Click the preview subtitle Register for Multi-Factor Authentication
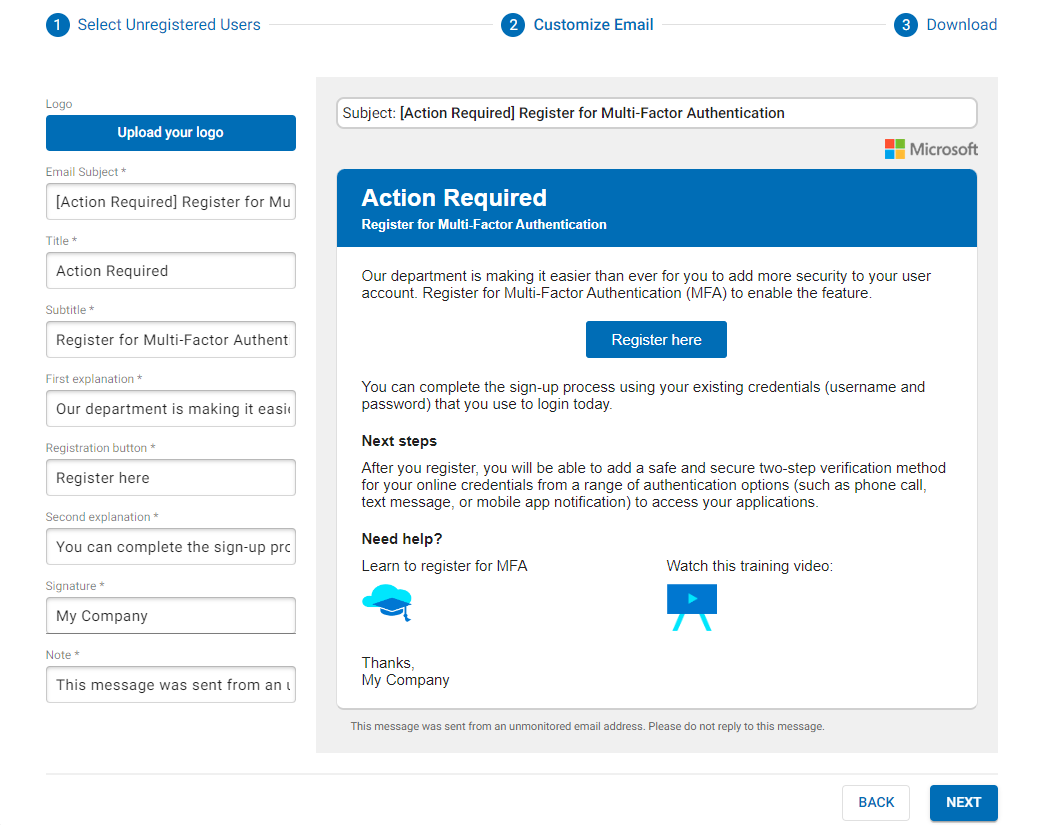The image size is (1048, 825). [x=484, y=225]
